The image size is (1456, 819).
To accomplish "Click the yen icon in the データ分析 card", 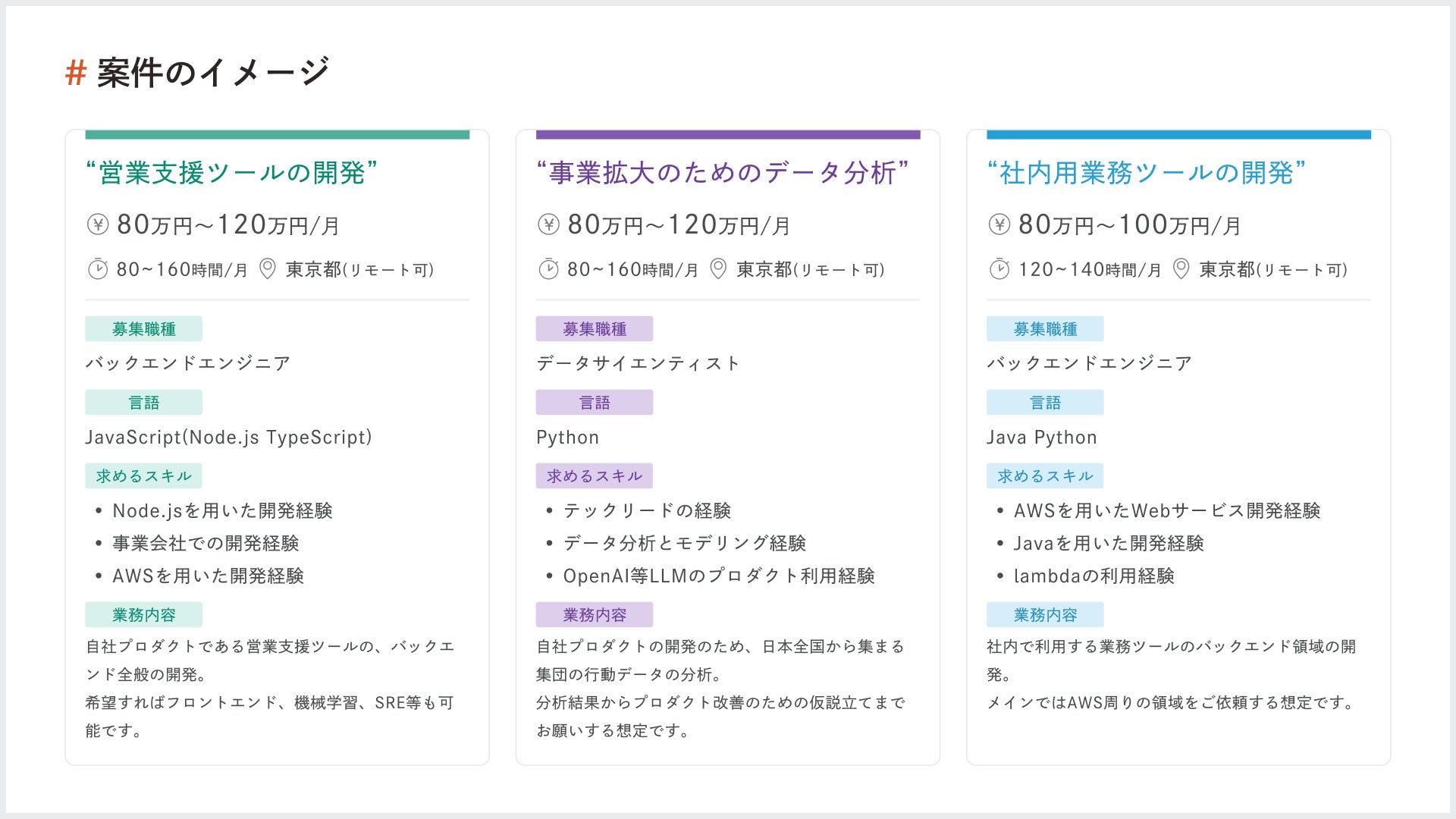I will pyautogui.click(x=548, y=224).
